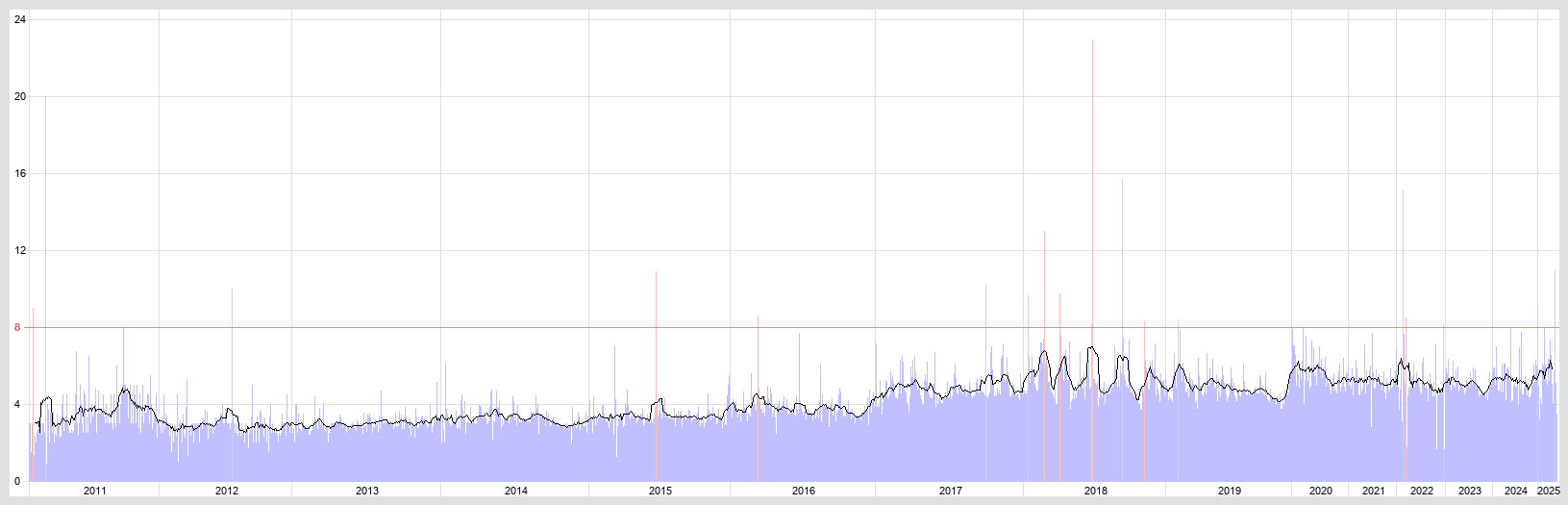Click the 2018 year label
Viewport: 1568px width, 505px height.
[1095, 491]
